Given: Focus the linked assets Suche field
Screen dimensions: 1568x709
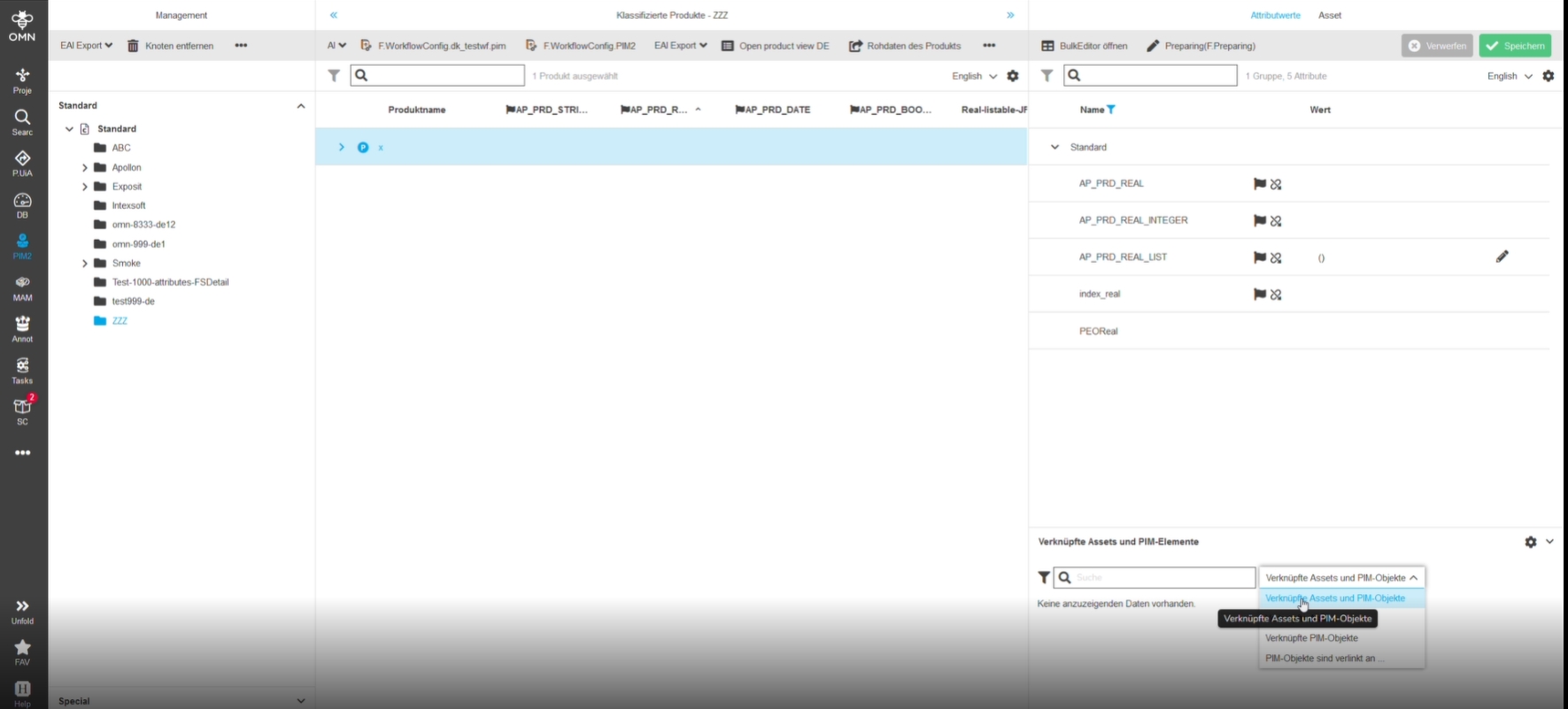Looking at the screenshot, I should [x=1155, y=578].
